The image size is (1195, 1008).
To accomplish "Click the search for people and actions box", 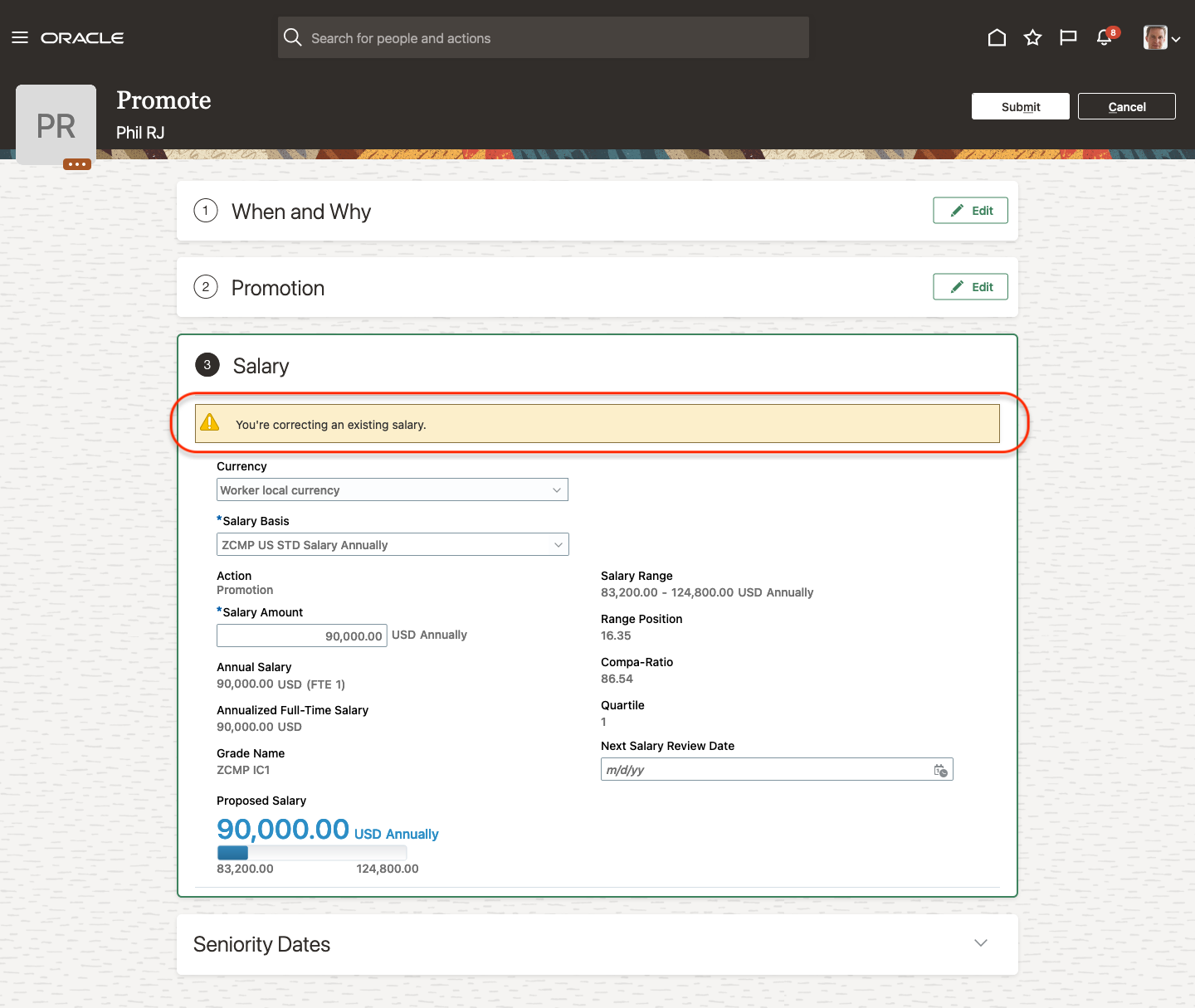I will tap(544, 38).
